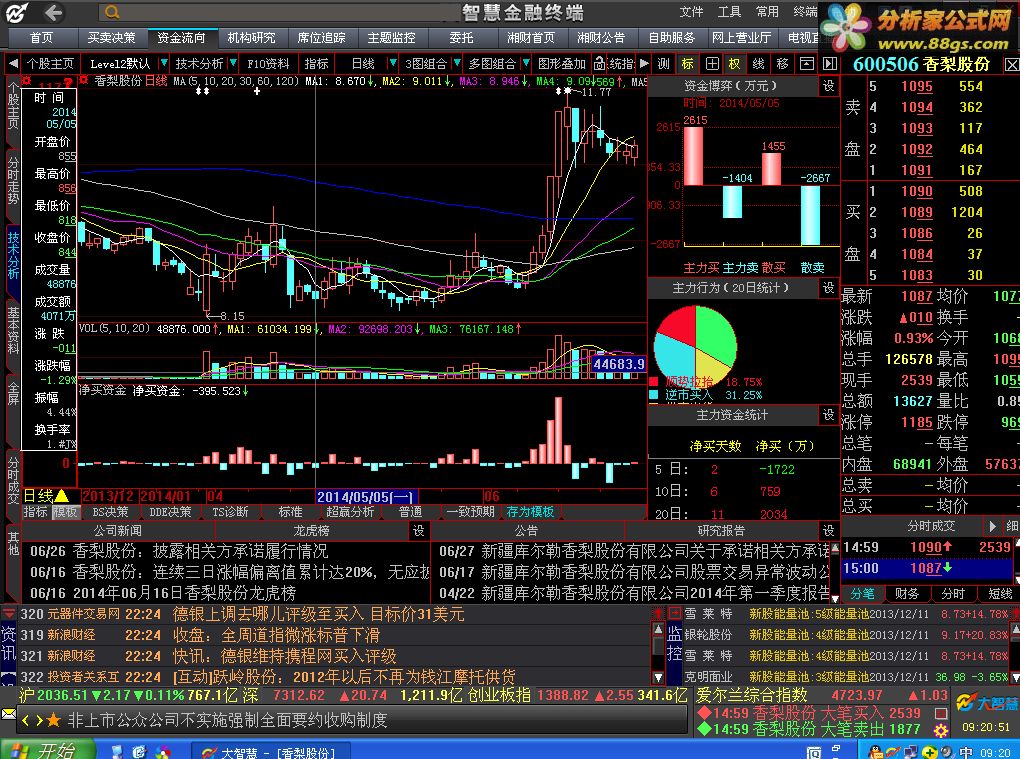
Task: Open the 席位追踪 tab
Action: point(321,38)
